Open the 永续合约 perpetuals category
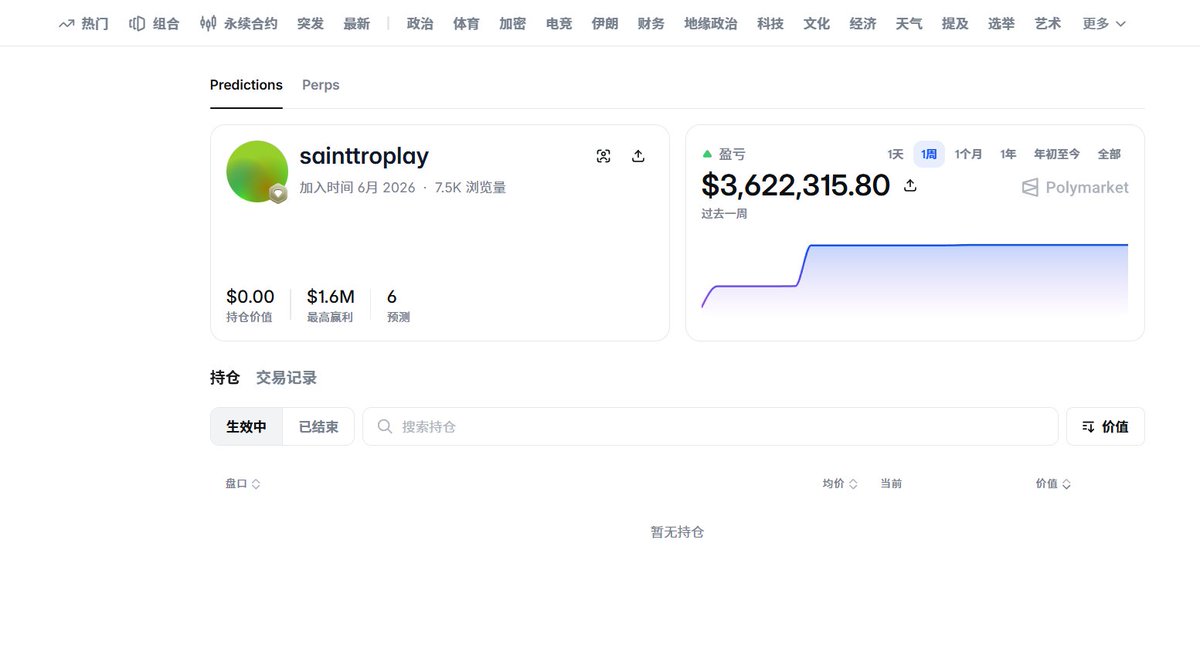This screenshot has height=655, width=1200. tap(238, 23)
